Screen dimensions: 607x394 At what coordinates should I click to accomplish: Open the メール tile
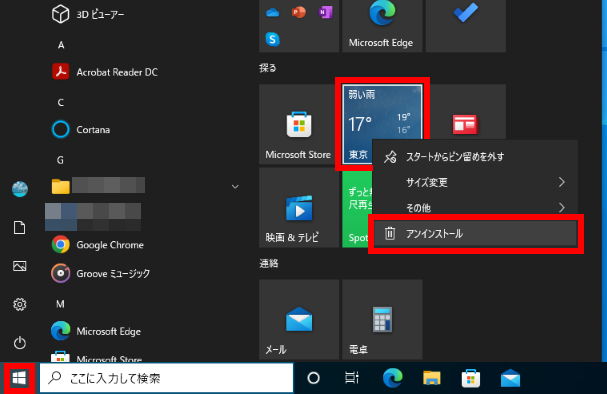coord(299,319)
